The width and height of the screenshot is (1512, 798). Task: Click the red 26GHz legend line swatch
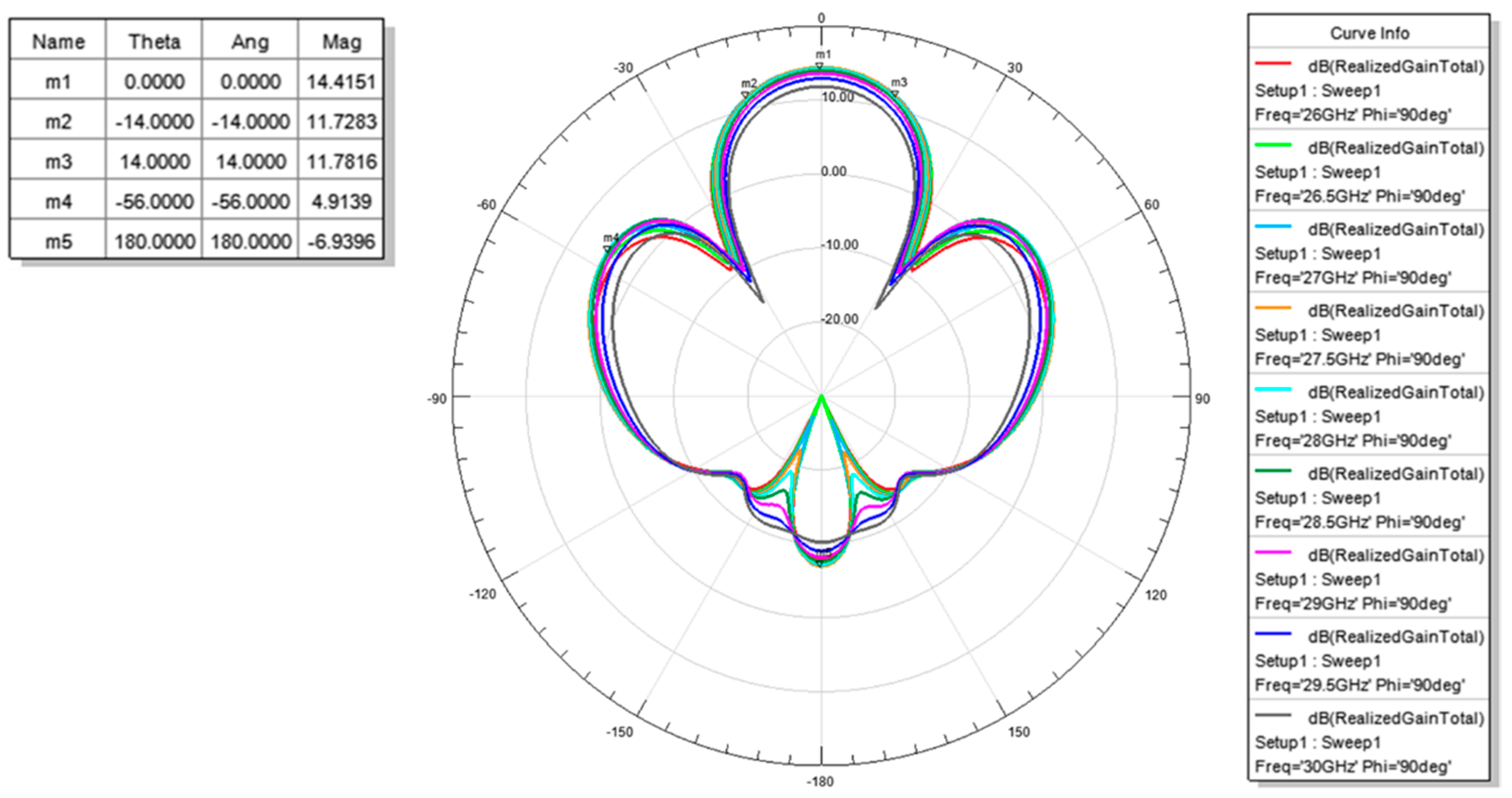(1272, 63)
